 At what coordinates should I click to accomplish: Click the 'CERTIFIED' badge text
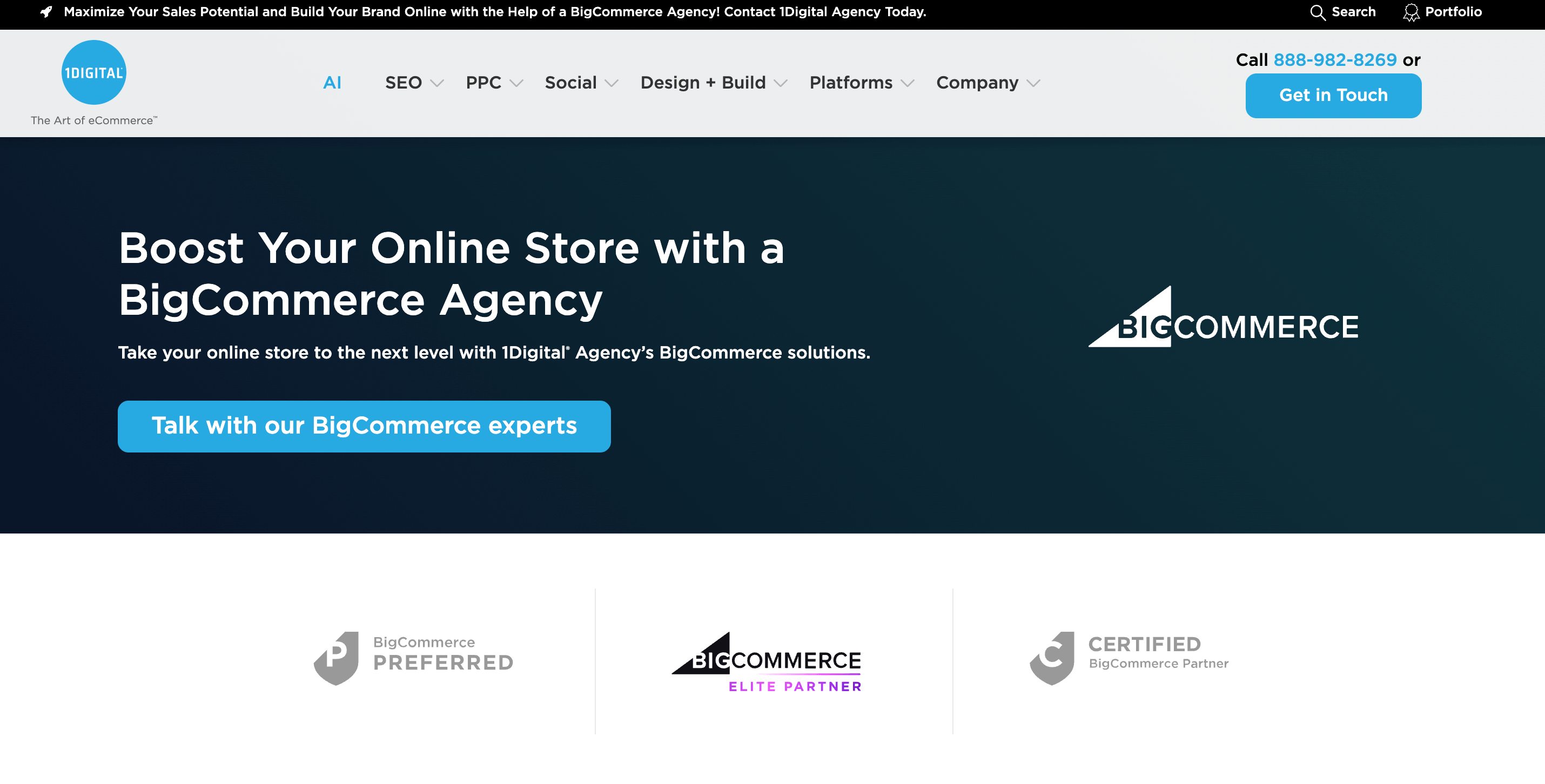[1144, 644]
